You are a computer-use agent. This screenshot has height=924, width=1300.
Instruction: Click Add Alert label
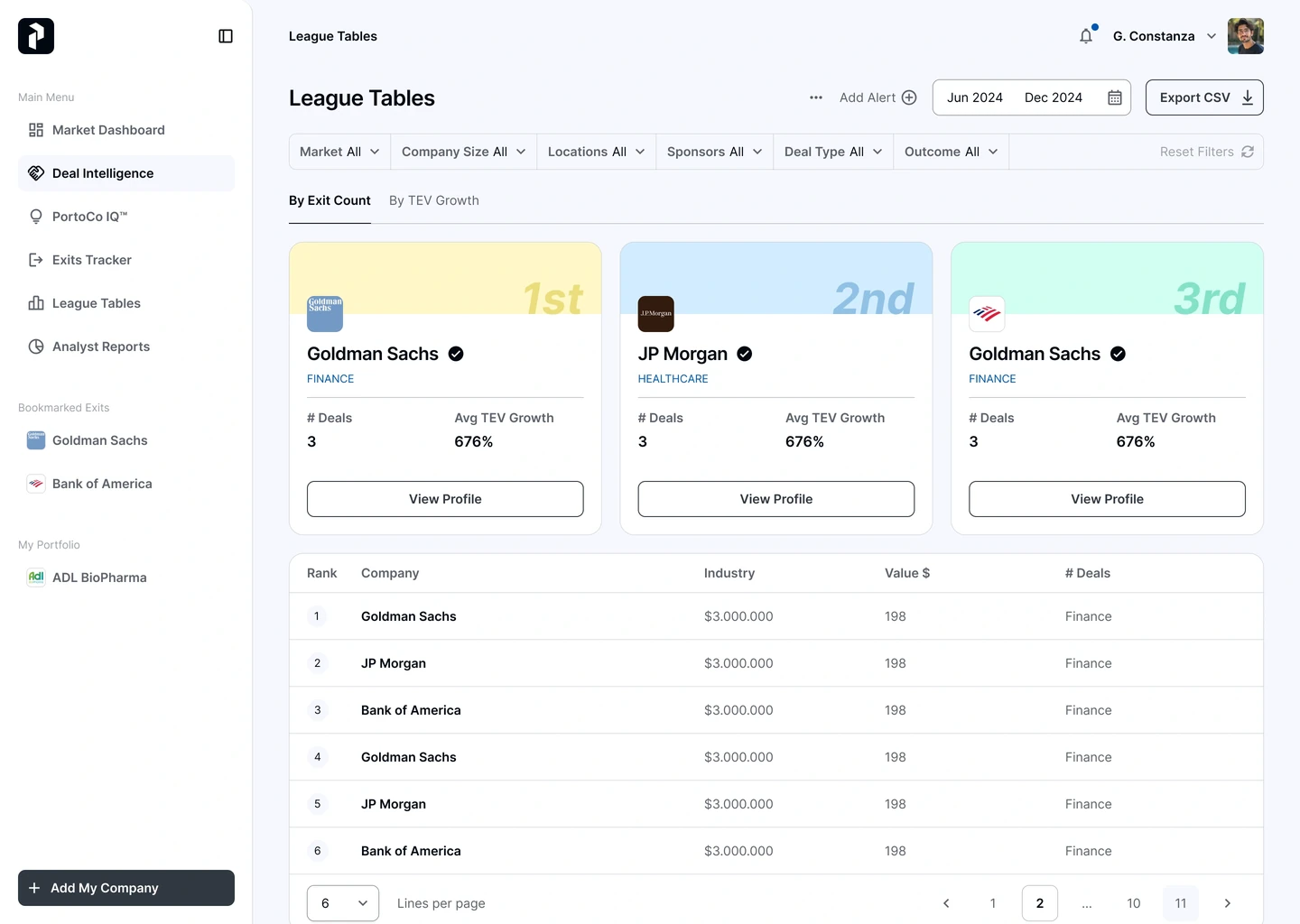click(868, 97)
